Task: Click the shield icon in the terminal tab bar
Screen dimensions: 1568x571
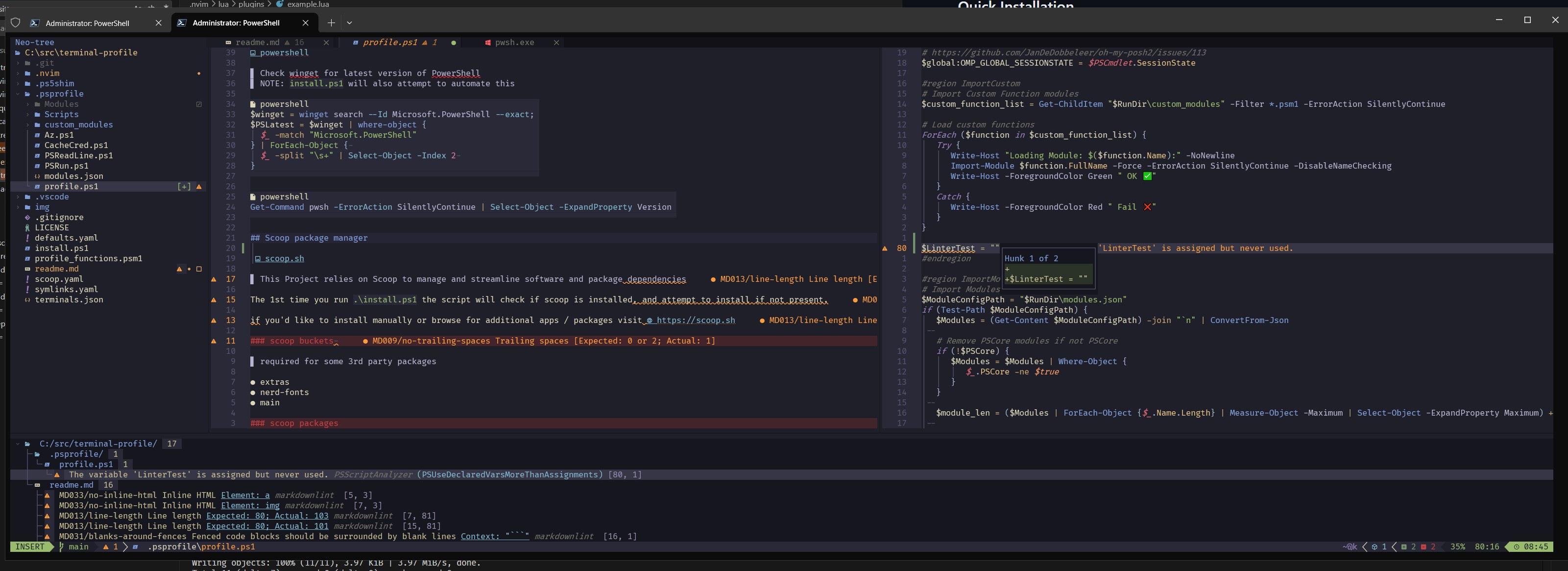Action: (16, 23)
